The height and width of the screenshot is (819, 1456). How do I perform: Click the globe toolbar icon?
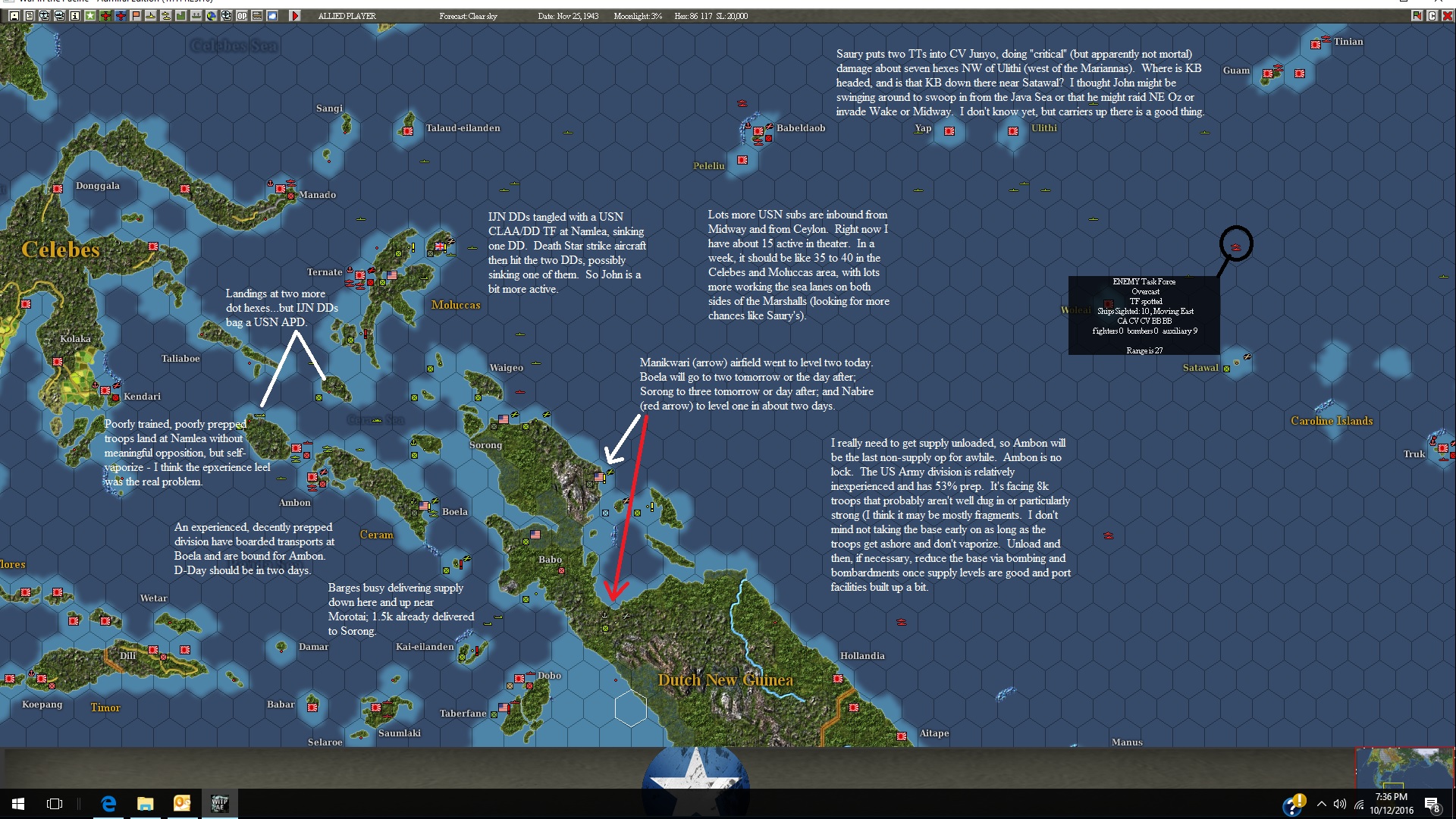pyautogui.click(x=212, y=16)
